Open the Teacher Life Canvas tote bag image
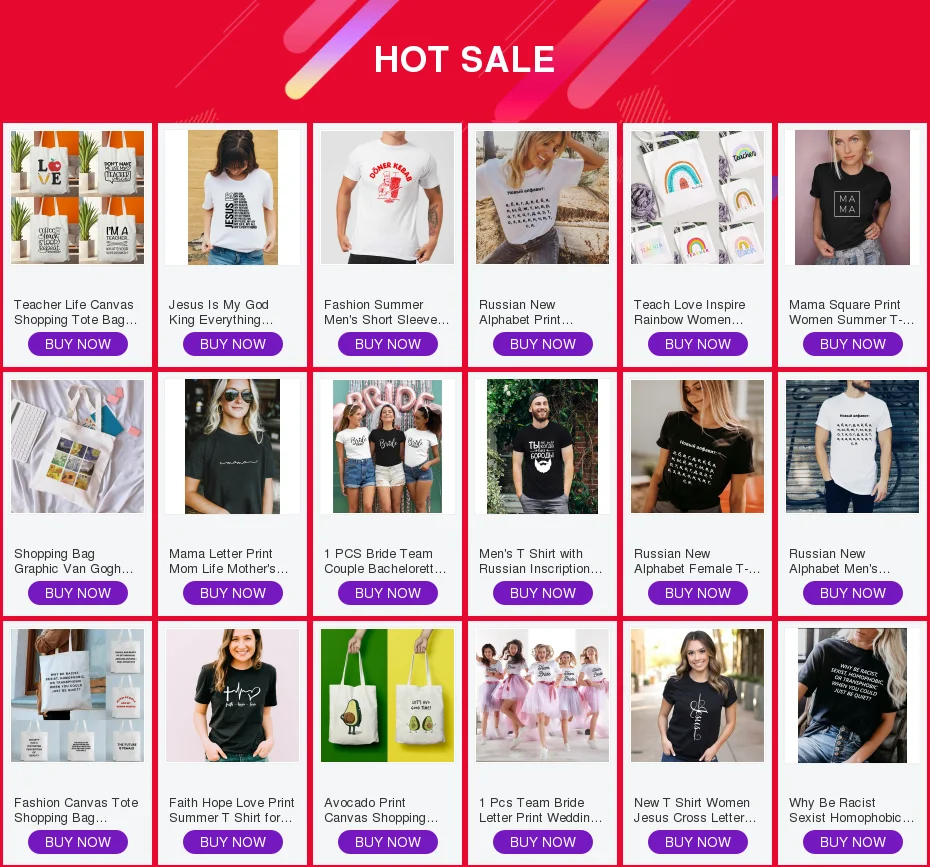 pyautogui.click(x=77, y=197)
